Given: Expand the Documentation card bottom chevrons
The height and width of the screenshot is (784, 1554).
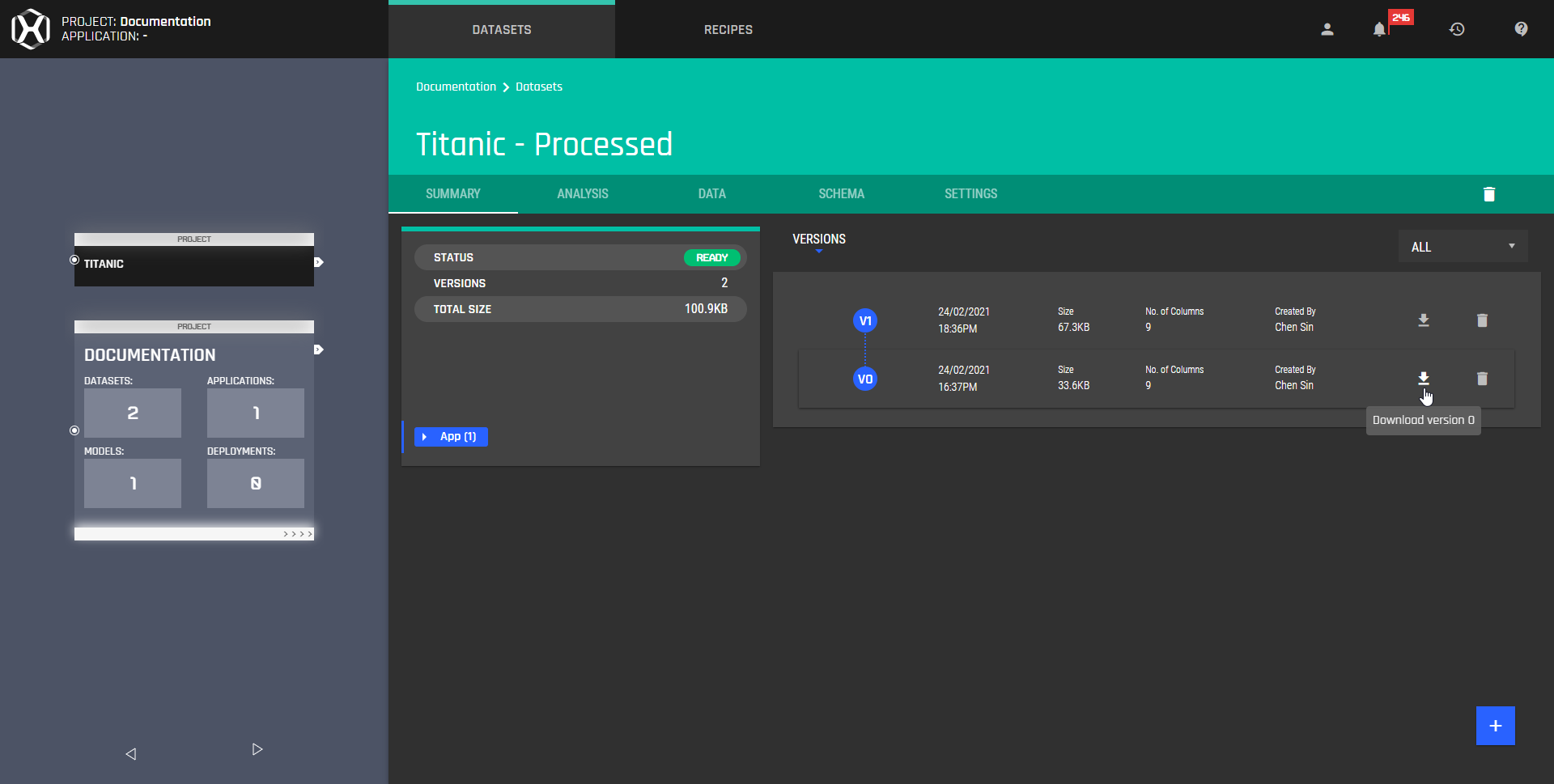Looking at the screenshot, I should point(298,534).
